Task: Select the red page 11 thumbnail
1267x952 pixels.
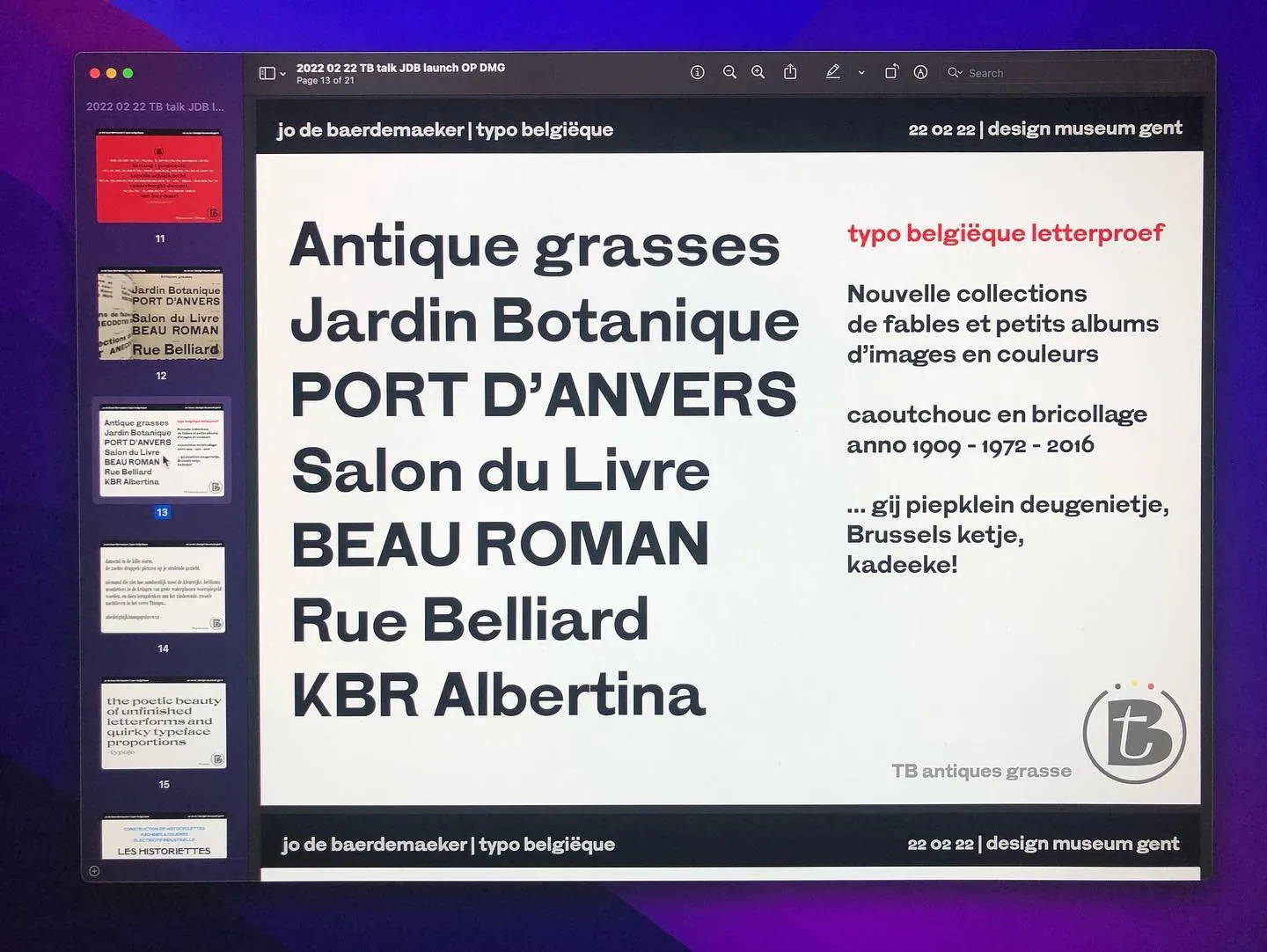Action: (x=159, y=178)
